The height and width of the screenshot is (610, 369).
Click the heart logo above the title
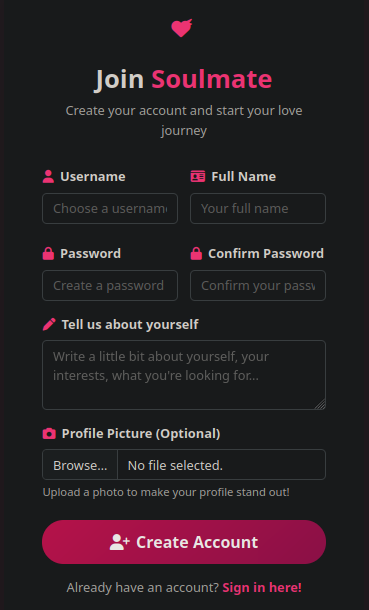click(x=182, y=28)
